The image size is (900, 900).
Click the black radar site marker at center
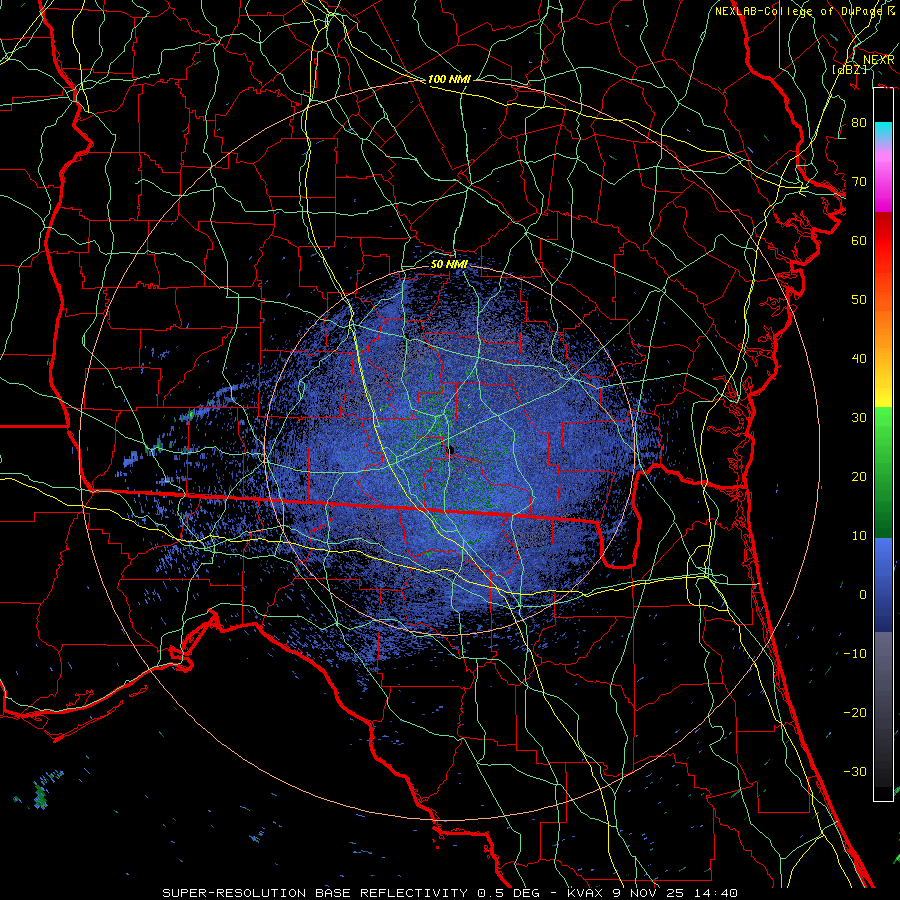[x=451, y=450]
